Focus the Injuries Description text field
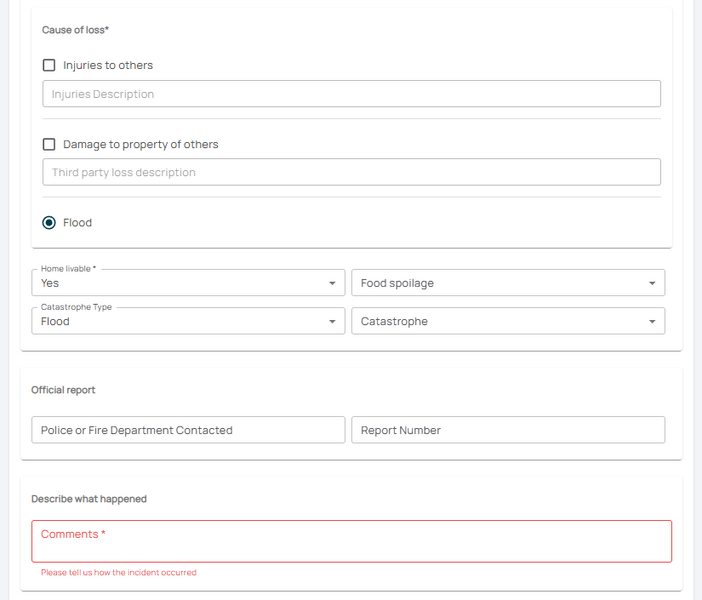Viewport: 702px width, 600px height. tap(351, 94)
